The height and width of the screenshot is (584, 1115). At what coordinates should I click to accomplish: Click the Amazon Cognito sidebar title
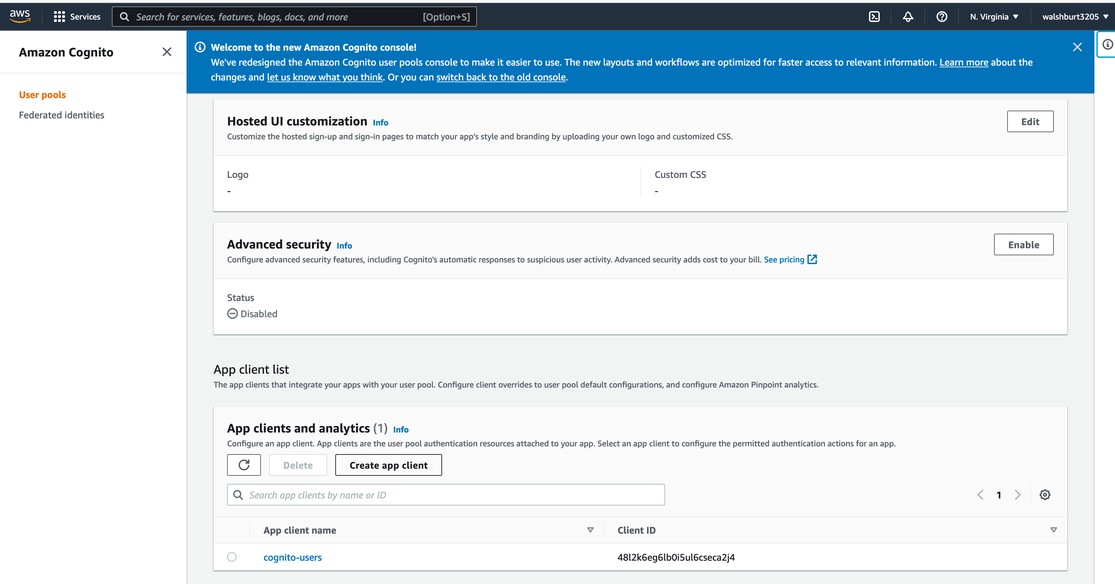click(66, 52)
